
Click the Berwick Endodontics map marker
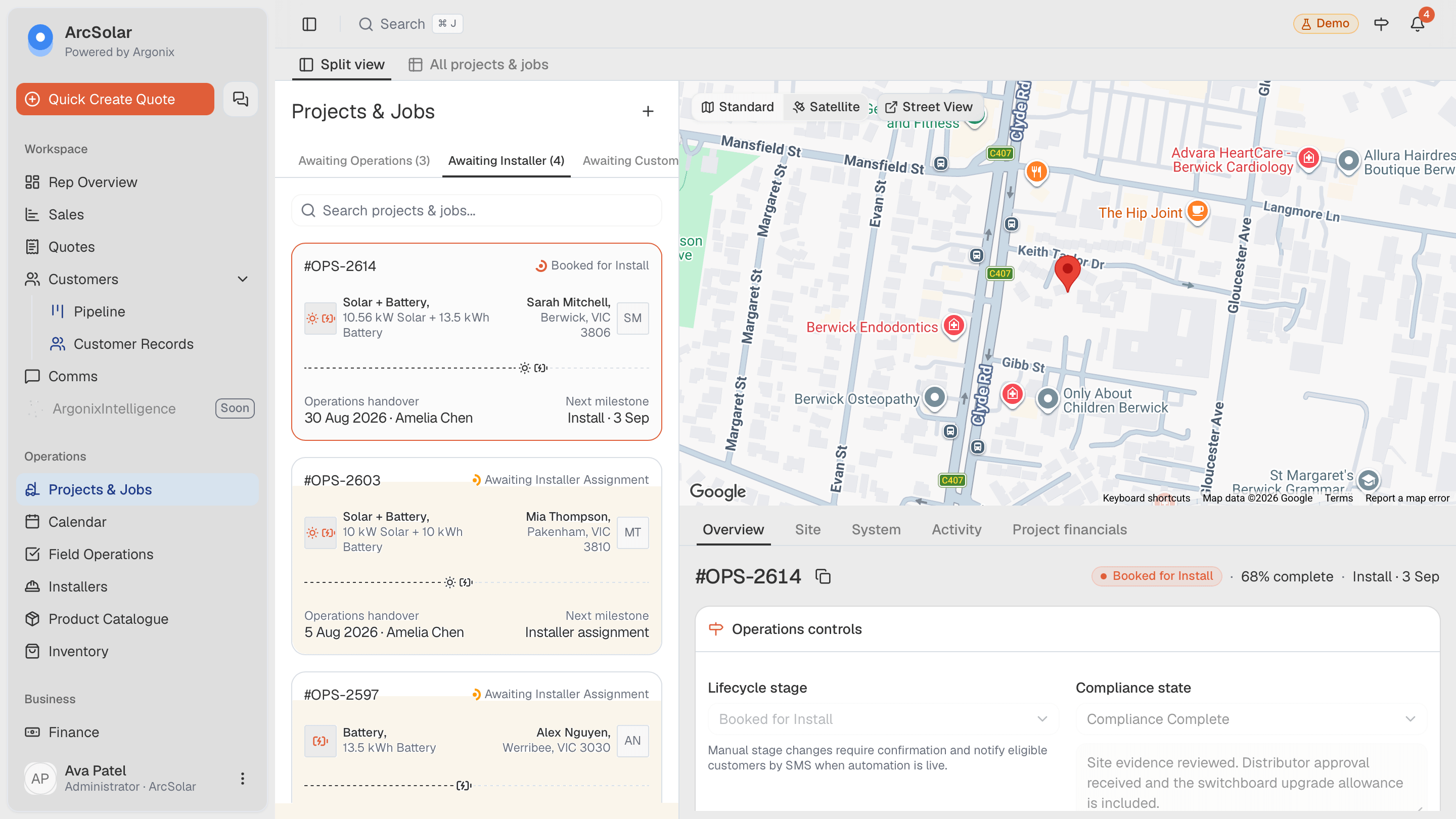(954, 326)
